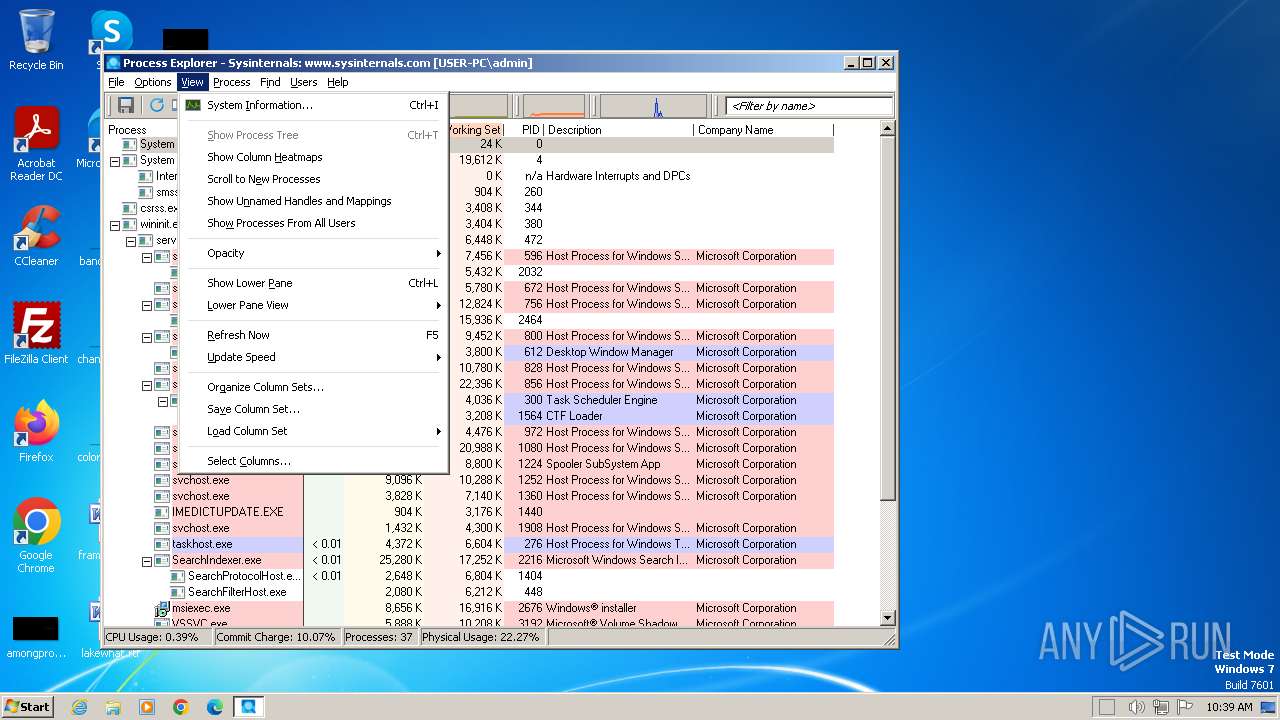The height and width of the screenshot is (720, 1280).
Task: Select the SearchIndexer.exe process row
Action: [469, 560]
